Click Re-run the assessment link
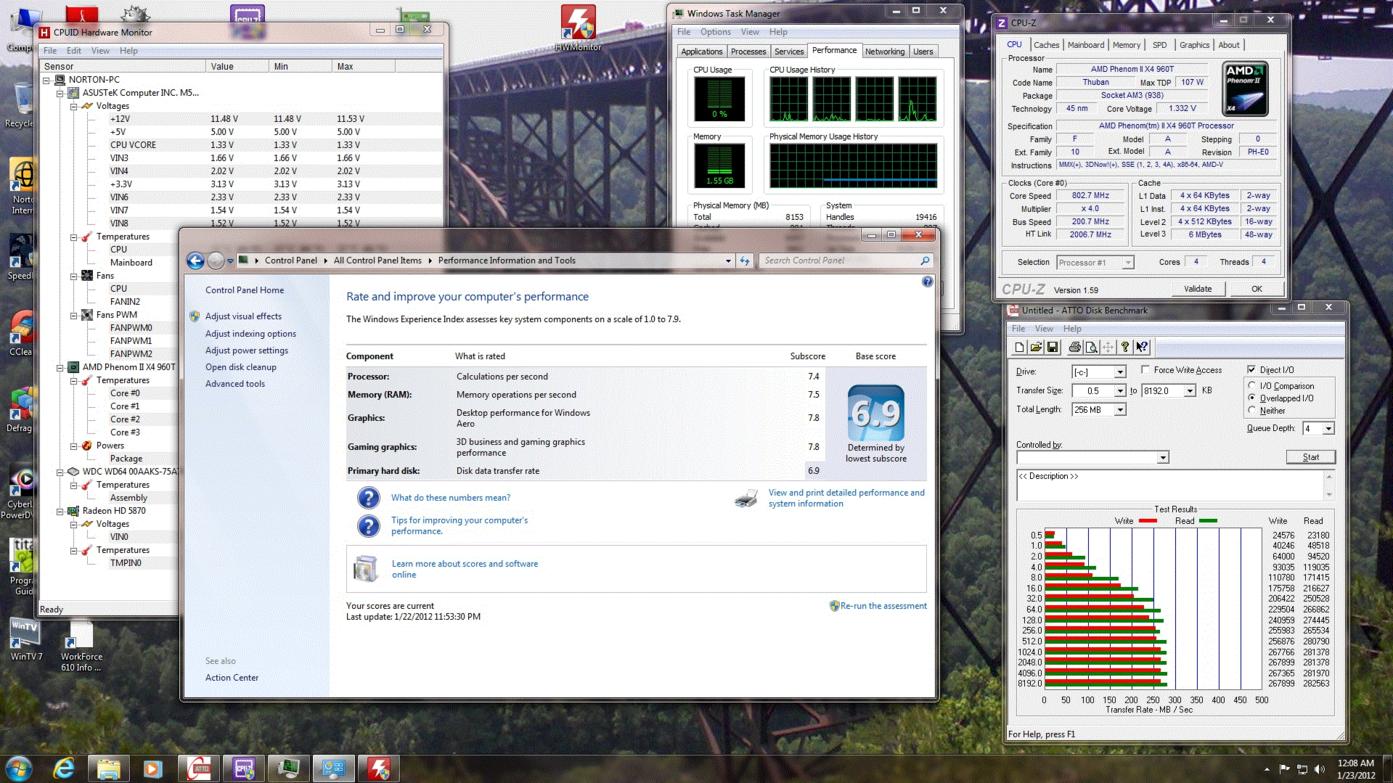 883,606
